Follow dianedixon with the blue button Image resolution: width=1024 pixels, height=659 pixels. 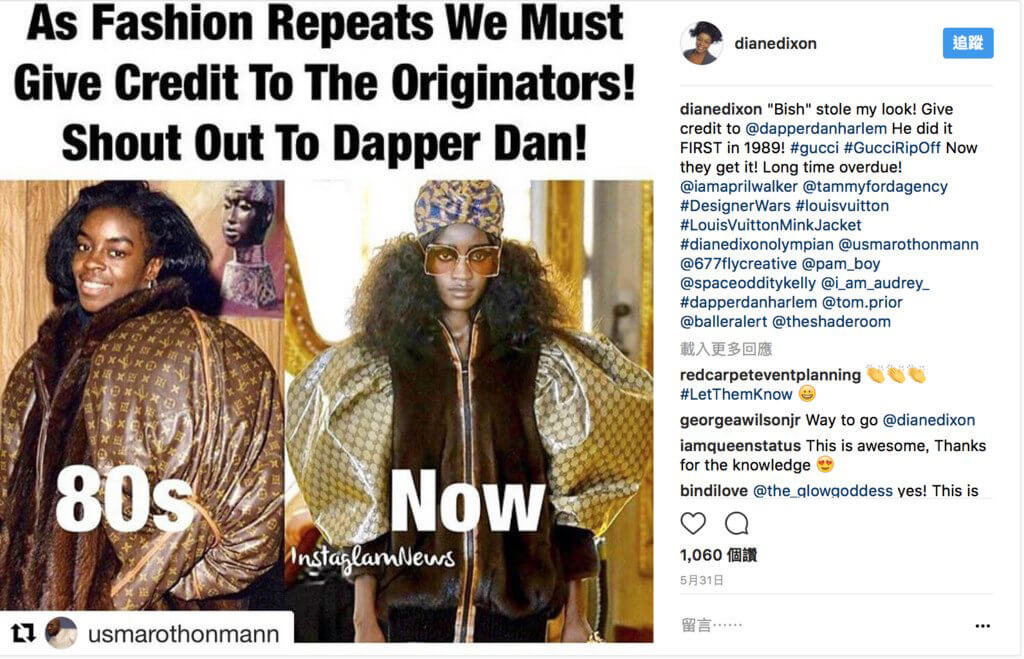(968, 43)
